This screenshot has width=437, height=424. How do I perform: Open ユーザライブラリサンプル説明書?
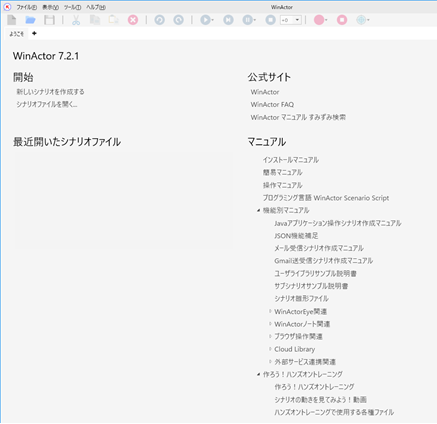click(x=315, y=273)
